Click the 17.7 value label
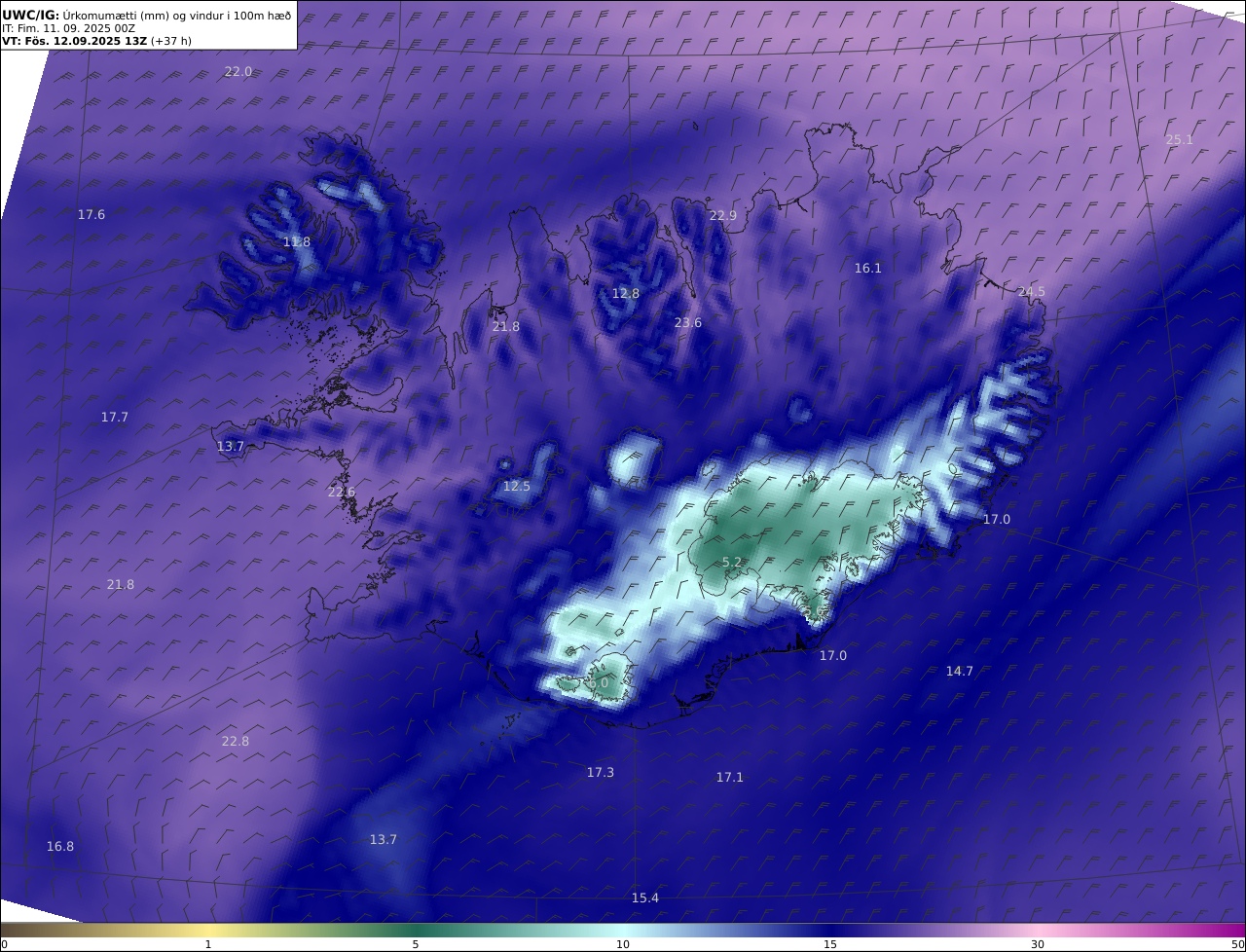 pos(115,418)
